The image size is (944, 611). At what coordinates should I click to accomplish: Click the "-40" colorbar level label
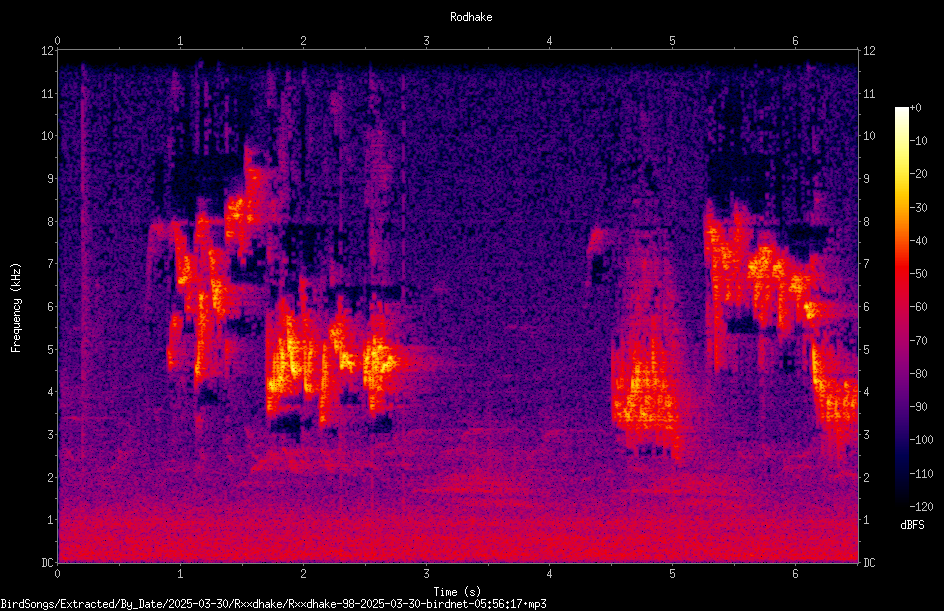point(919,241)
